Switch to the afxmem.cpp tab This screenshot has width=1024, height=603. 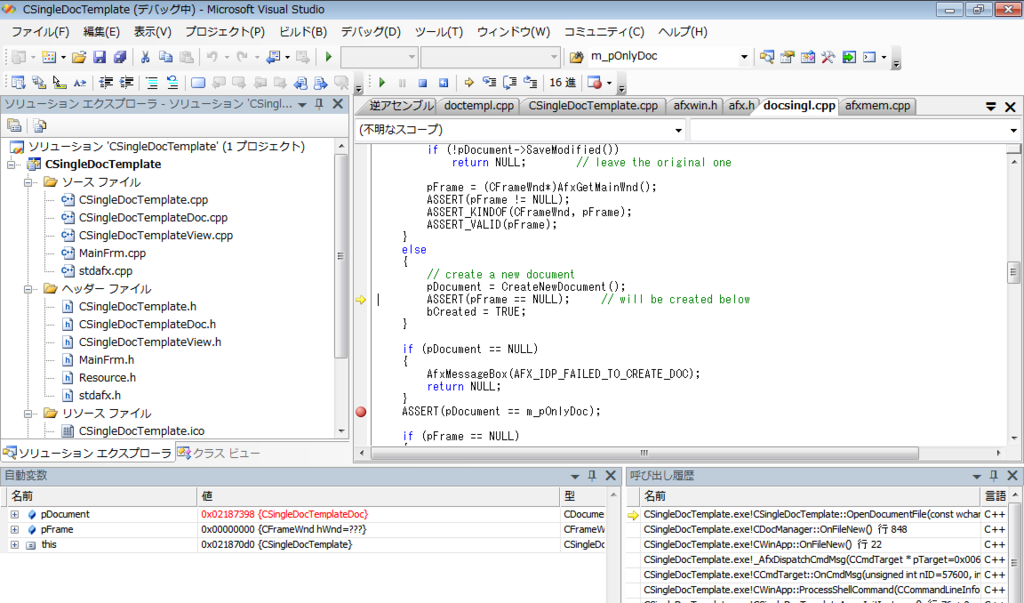(x=877, y=106)
